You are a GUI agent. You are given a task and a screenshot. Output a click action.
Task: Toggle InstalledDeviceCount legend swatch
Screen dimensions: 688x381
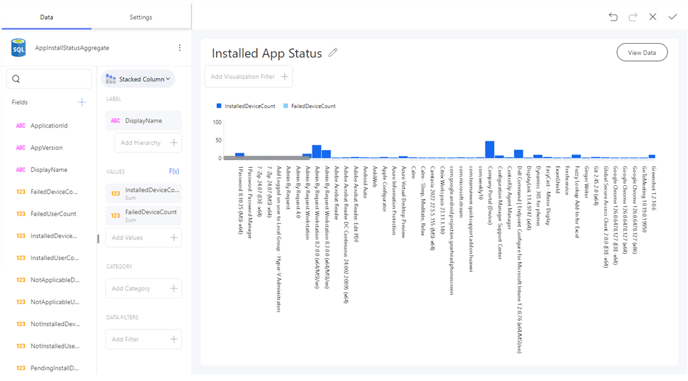click(x=219, y=106)
